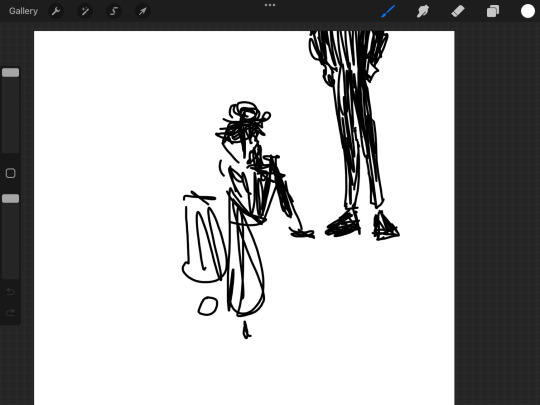Activate the Transform arrow tool
The height and width of the screenshot is (405, 540).
pos(142,11)
